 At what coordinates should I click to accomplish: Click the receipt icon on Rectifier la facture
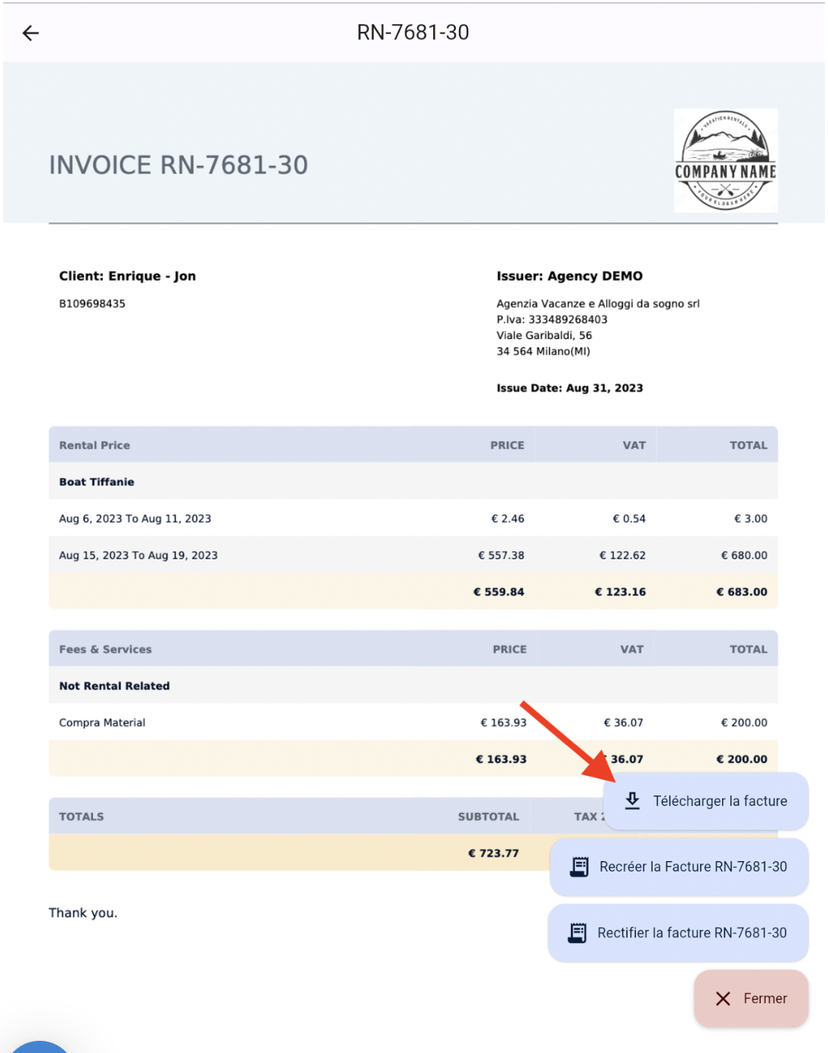pyautogui.click(x=577, y=932)
